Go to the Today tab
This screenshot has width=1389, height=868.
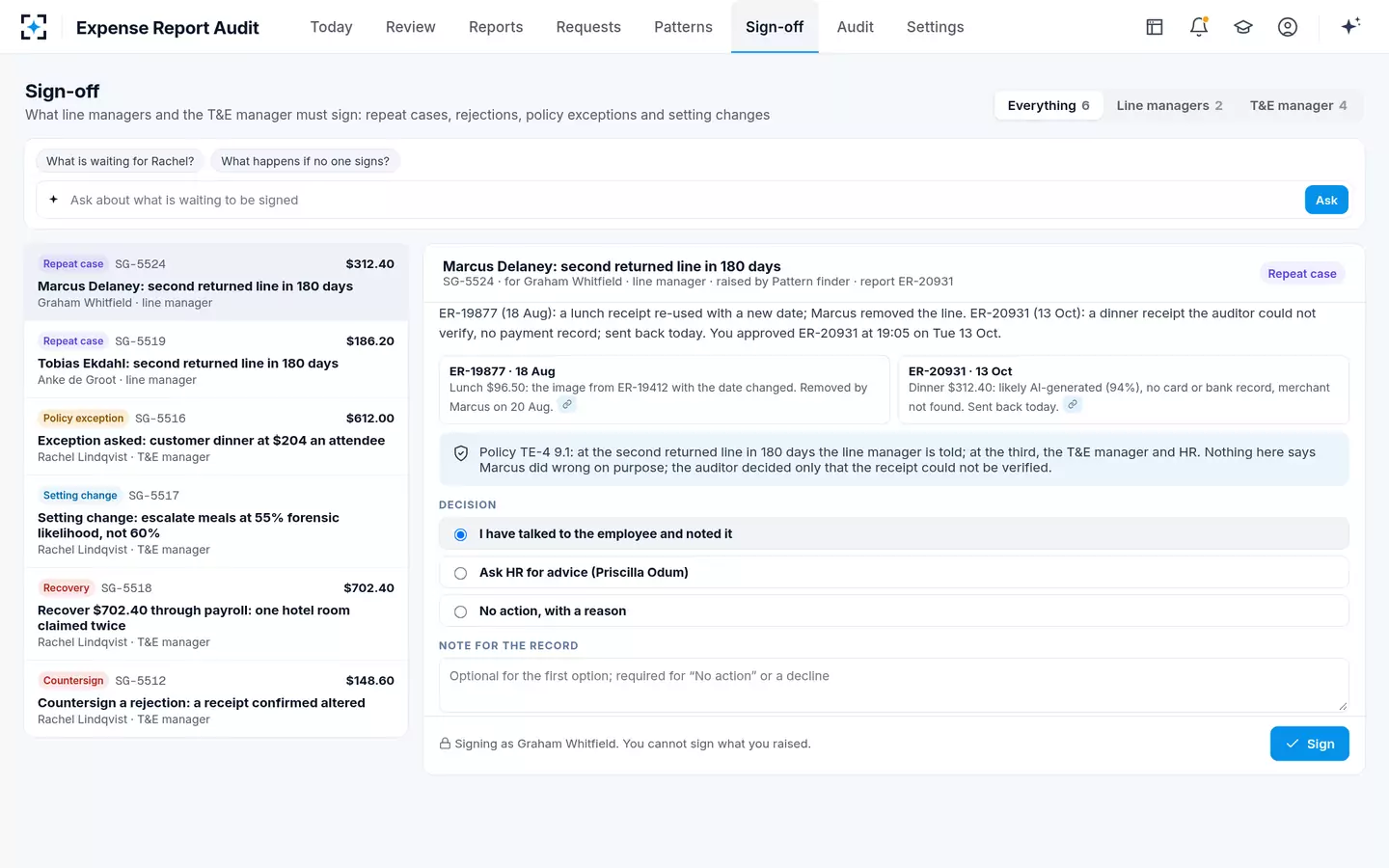pos(331,27)
